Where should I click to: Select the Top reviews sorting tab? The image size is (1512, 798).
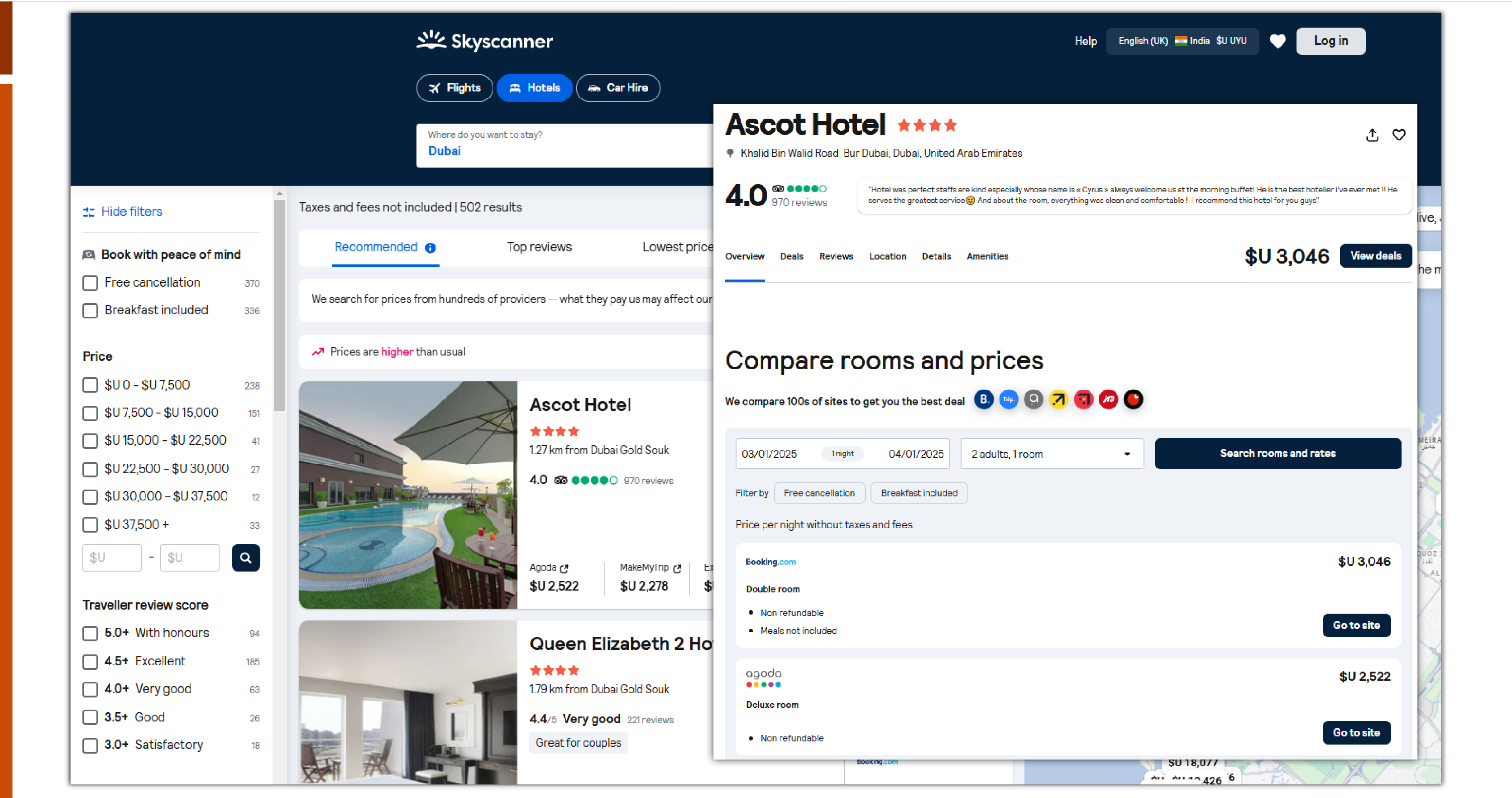pyautogui.click(x=539, y=247)
